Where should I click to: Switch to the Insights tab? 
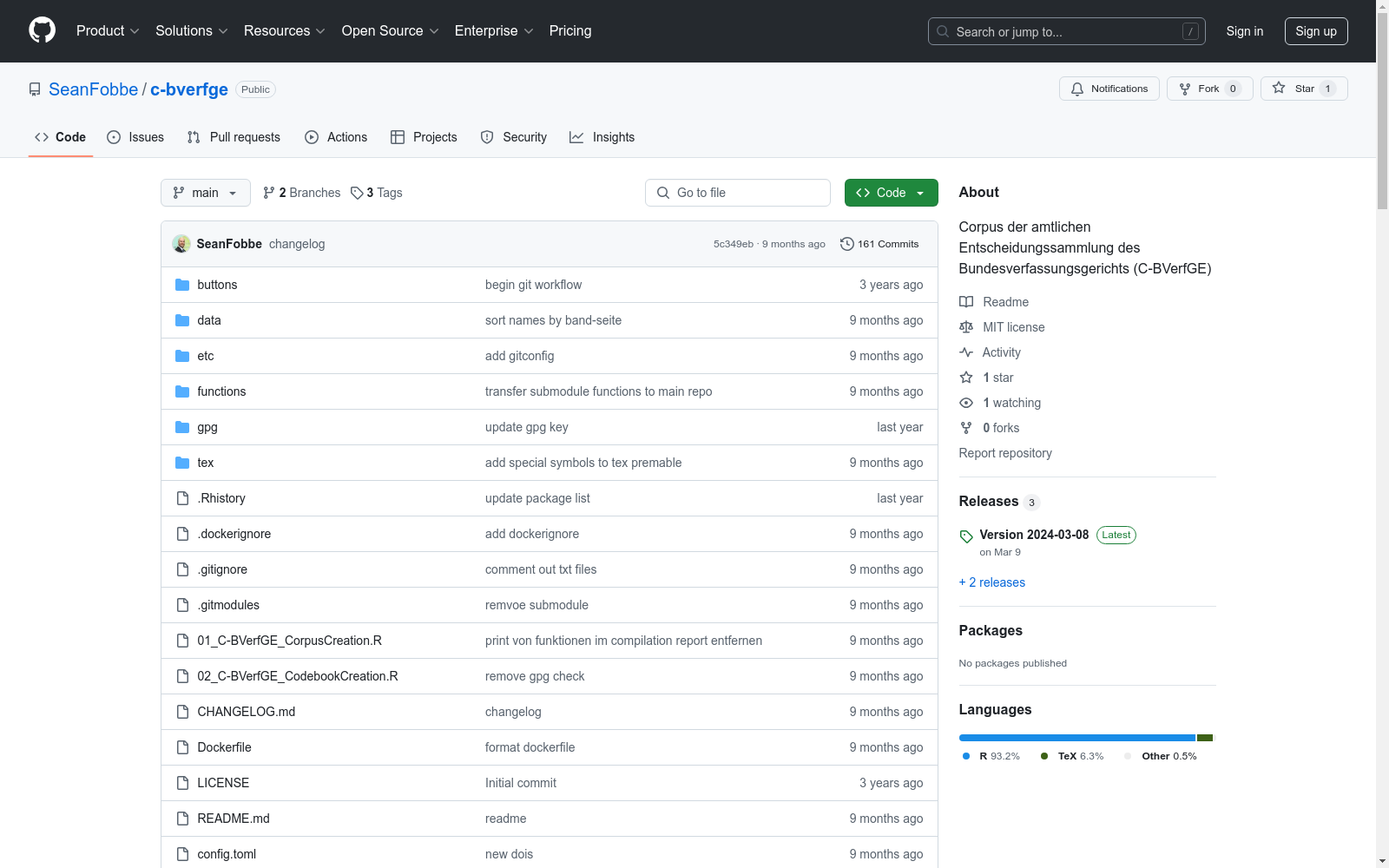tap(602, 137)
